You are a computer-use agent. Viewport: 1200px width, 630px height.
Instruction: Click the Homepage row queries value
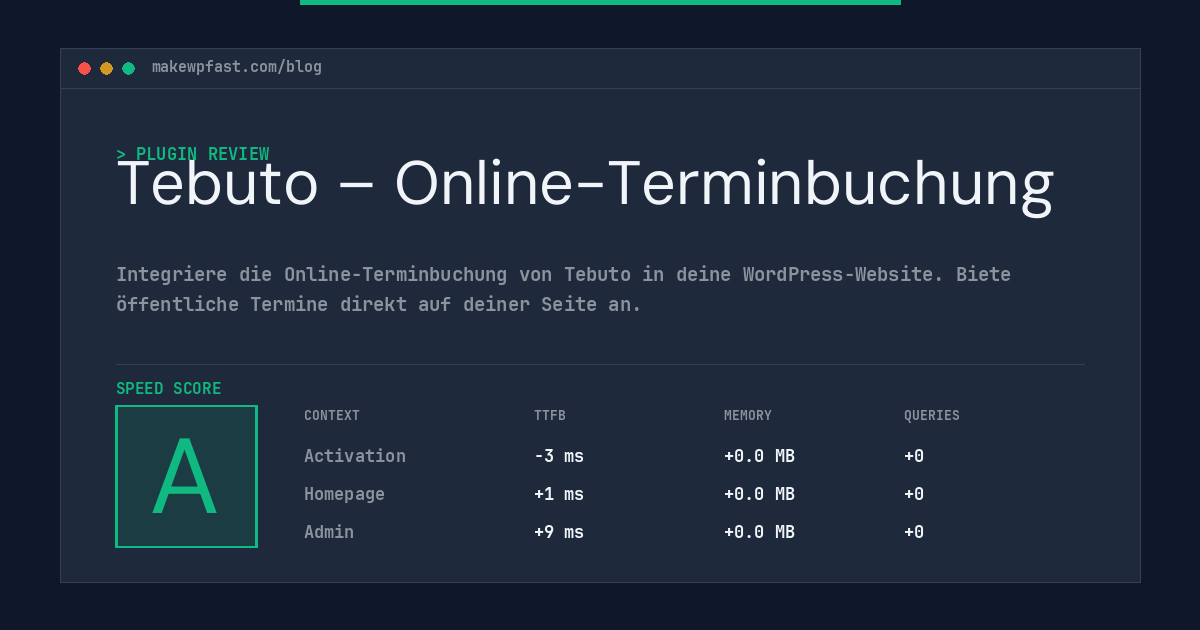tap(914, 494)
